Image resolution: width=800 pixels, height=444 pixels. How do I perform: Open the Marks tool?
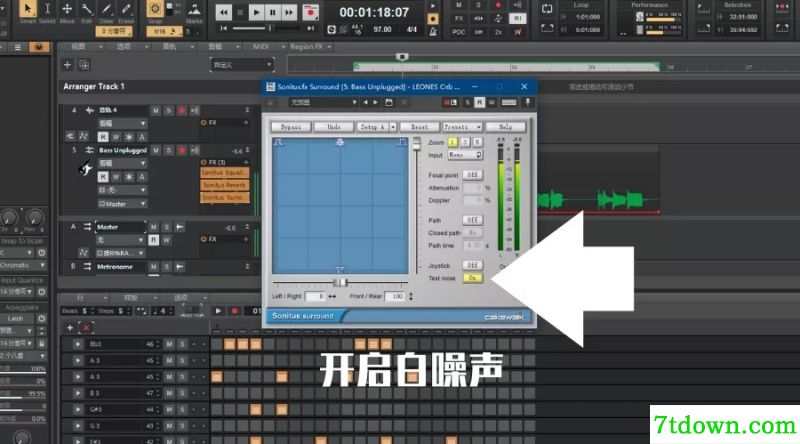(194, 10)
